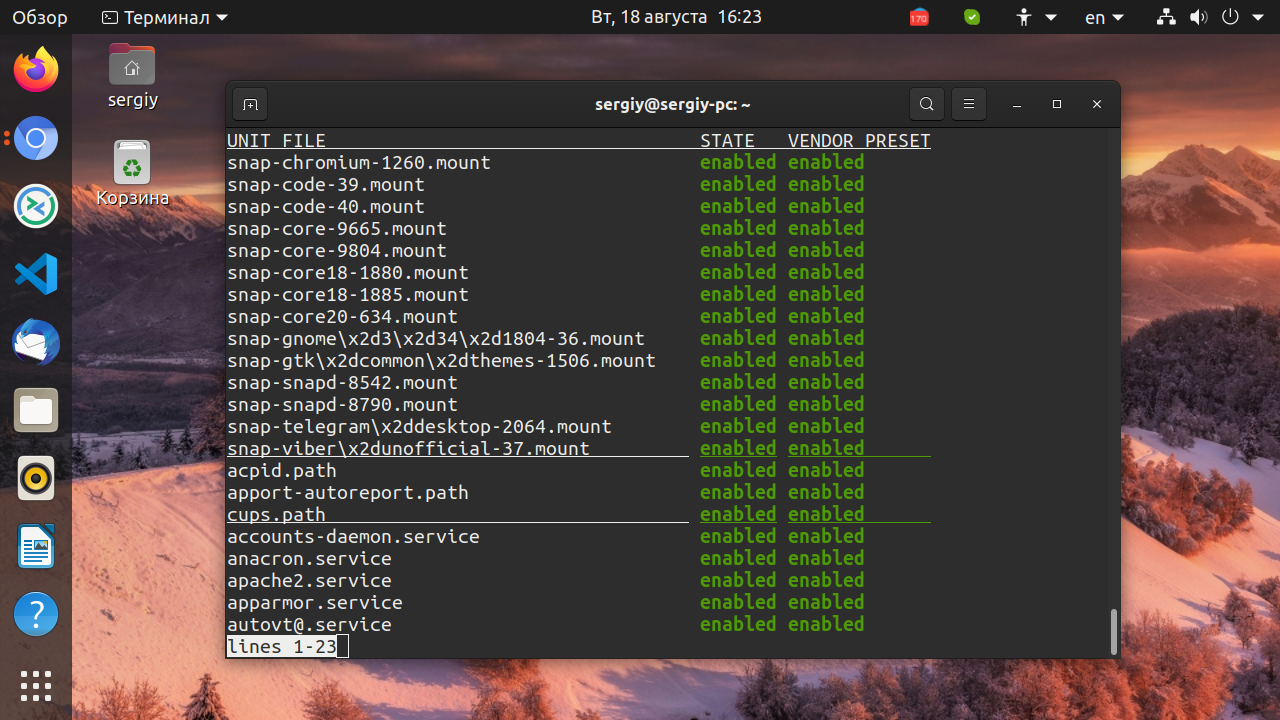The height and width of the screenshot is (720, 1280).
Task: Click snap-snapd-8790.mount entry
Action: point(342,404)
